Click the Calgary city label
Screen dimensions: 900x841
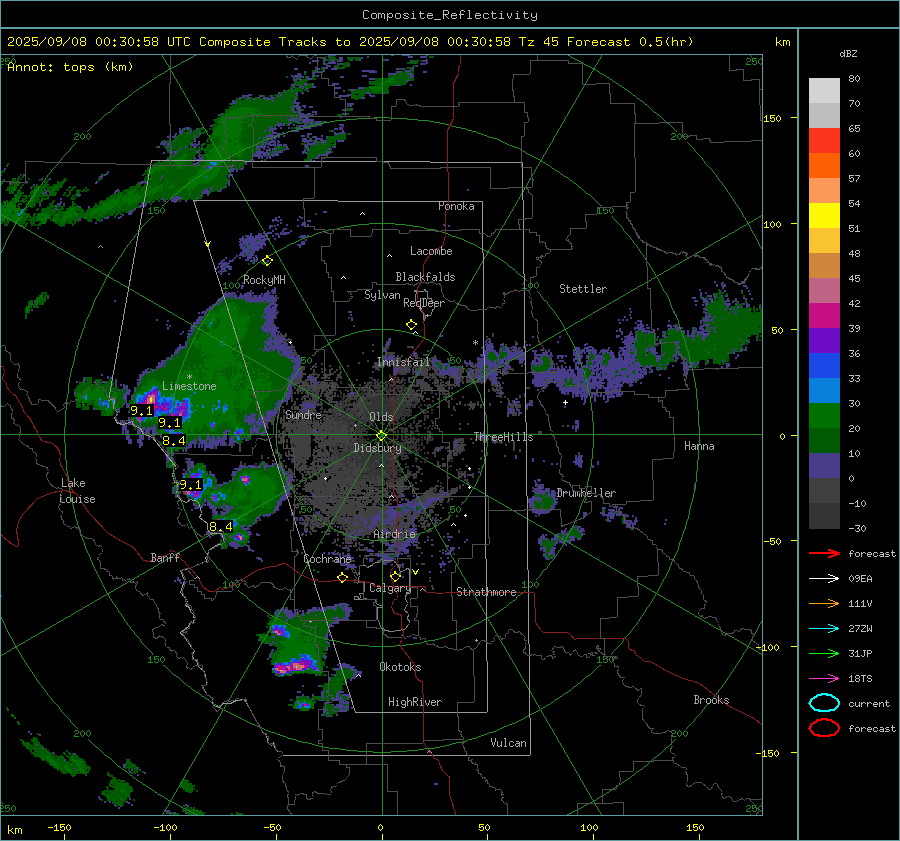pyautogui.click(x=390, y=588)
